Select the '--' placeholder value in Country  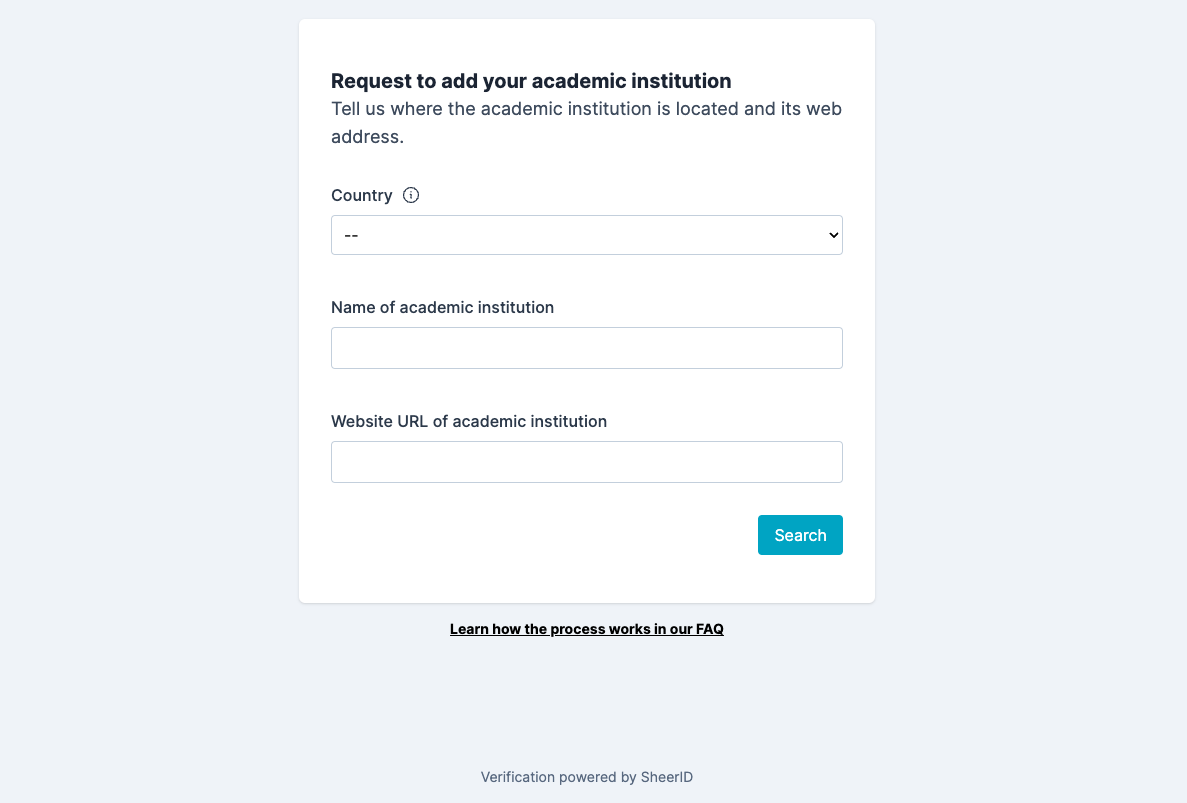[351, 235]
